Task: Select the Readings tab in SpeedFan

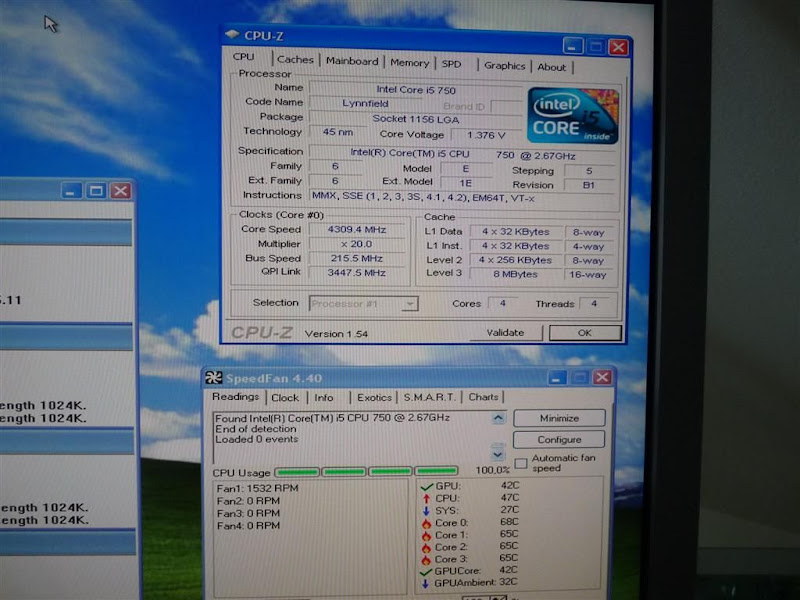Action: 236,396
